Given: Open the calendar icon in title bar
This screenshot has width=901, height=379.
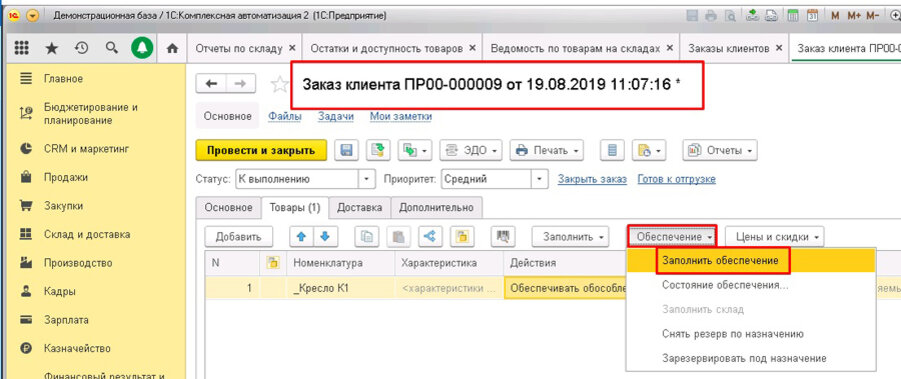Looking at the screenshot, I should coord(812,16).
